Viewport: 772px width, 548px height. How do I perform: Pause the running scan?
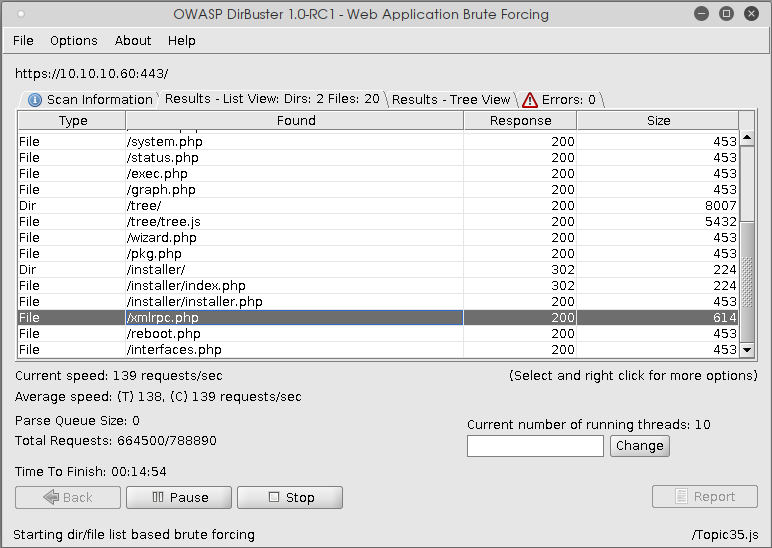click(179, 497)
